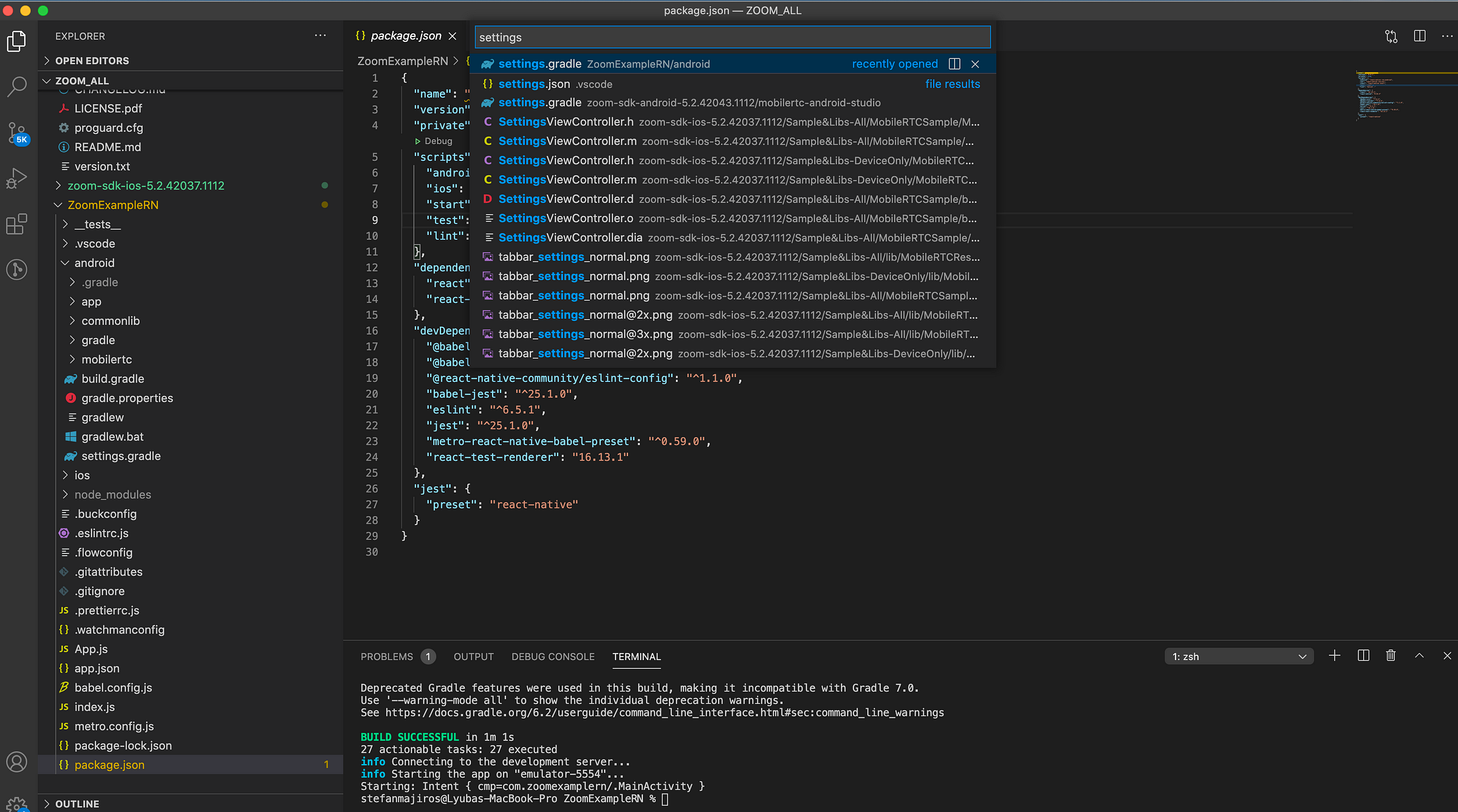
Task: Open the Run and Debug view
Action: 16,178
